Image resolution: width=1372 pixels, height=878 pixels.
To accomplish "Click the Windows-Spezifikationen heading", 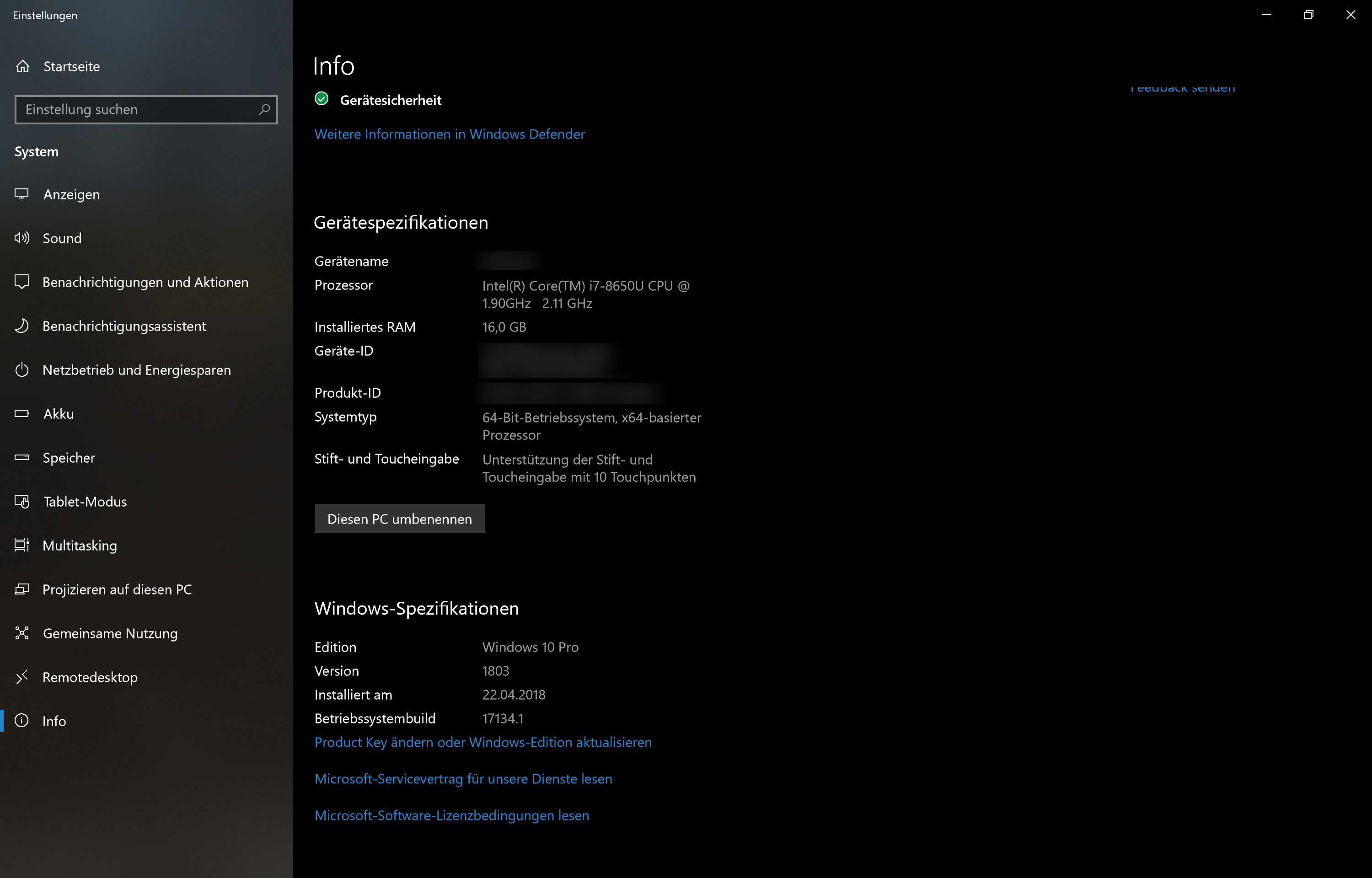I will click(416, 608).
